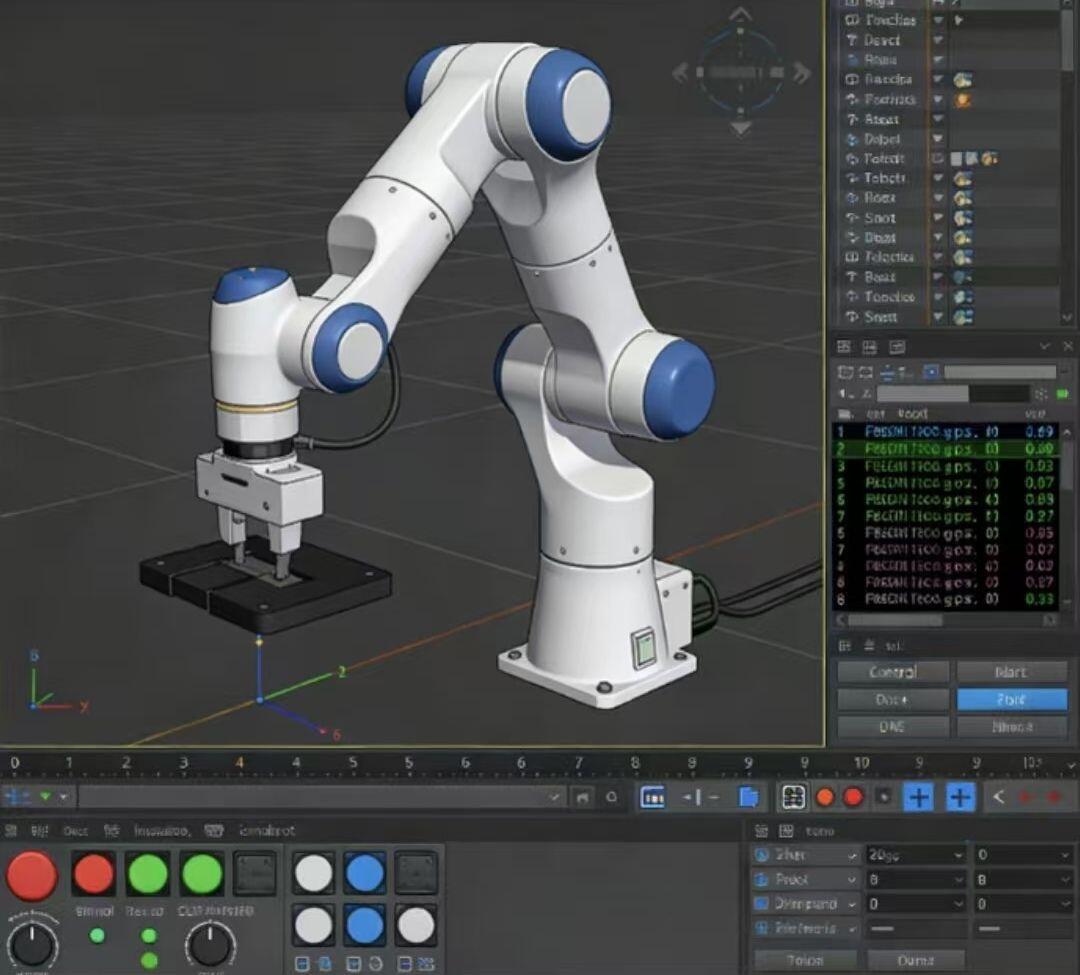Viewport: 1080px width, 975px height.
Task: Click the search magnifier icon beside the path bar
Action: [612, 797]
